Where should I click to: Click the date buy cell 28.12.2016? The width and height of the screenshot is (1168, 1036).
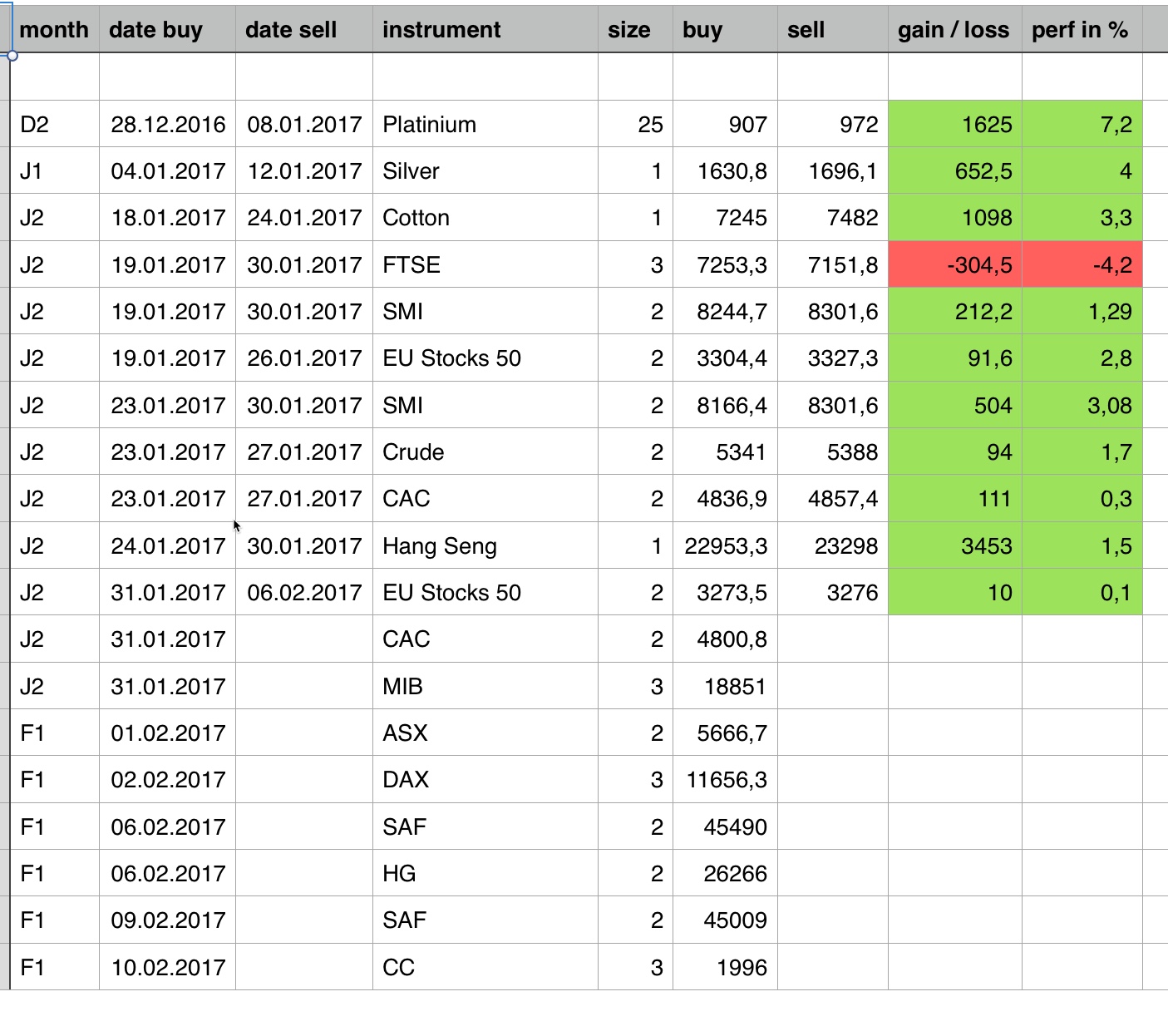tap(168, 125)
